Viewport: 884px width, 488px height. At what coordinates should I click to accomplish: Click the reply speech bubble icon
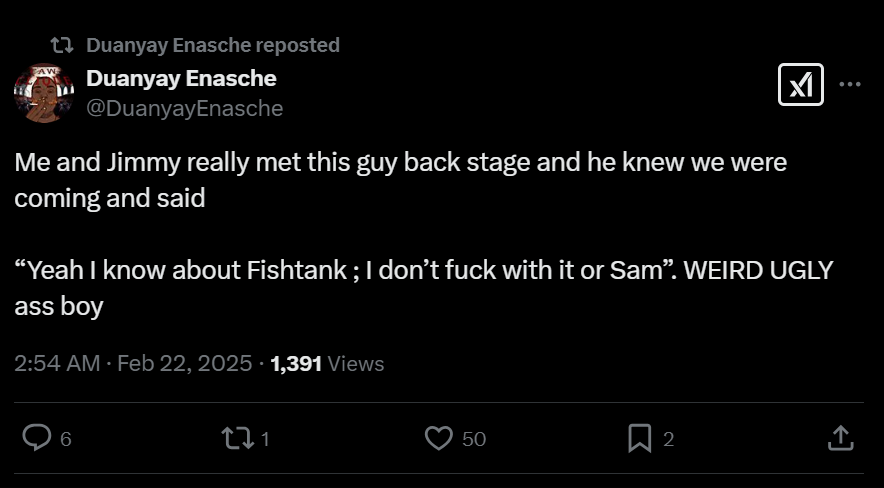37,438
